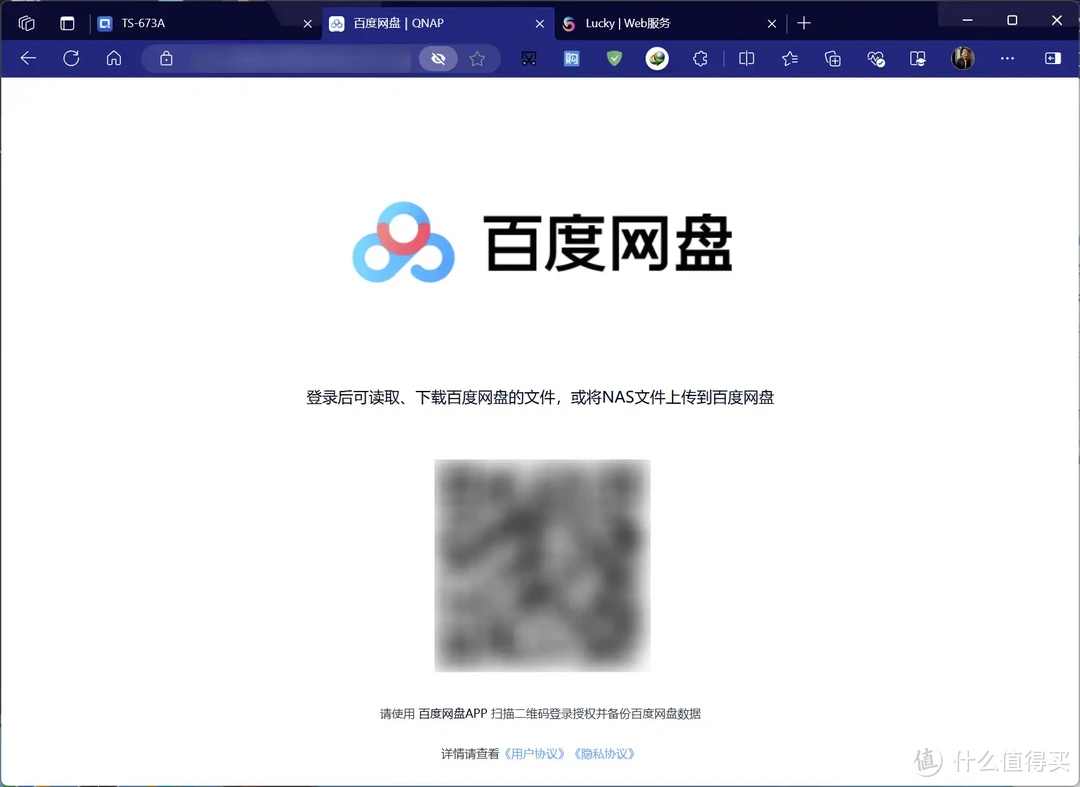Open the Extensions puzzle piece icon
This screenshot has height=787, width=1080.
tap(700, 58)
